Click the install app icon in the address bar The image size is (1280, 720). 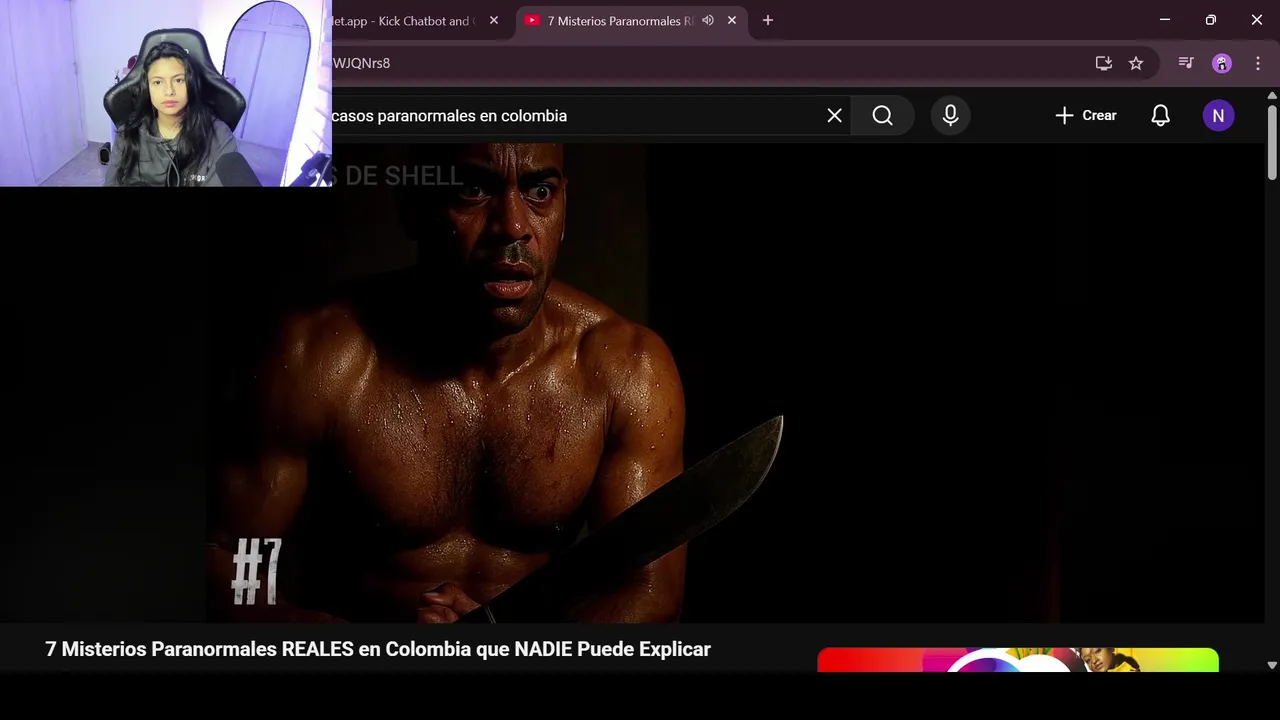coord(1104,63)
